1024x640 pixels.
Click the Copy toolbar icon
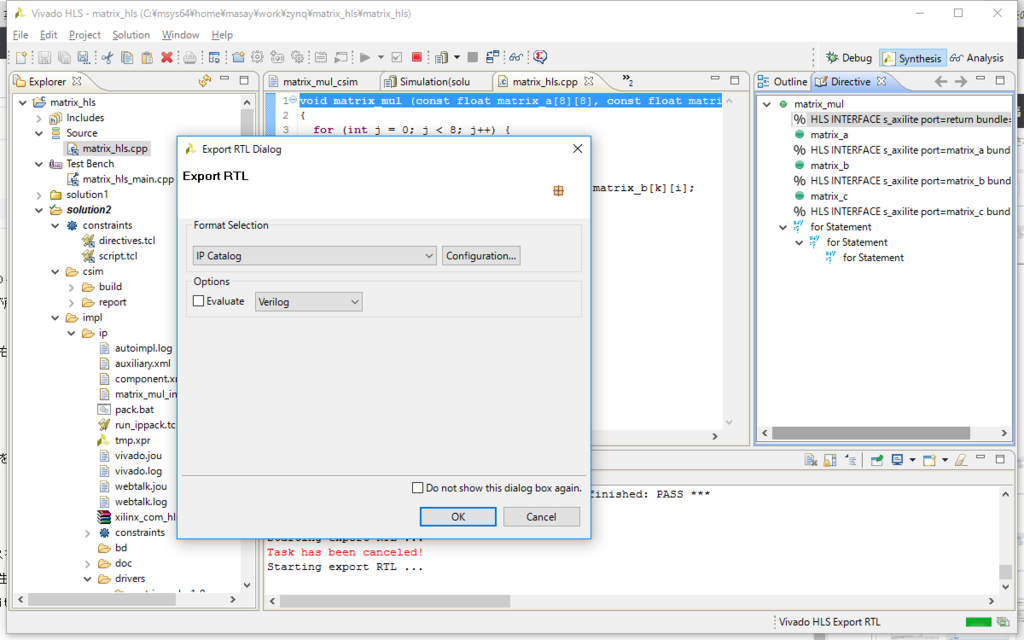pyautogui.click(x=127, y=57)
